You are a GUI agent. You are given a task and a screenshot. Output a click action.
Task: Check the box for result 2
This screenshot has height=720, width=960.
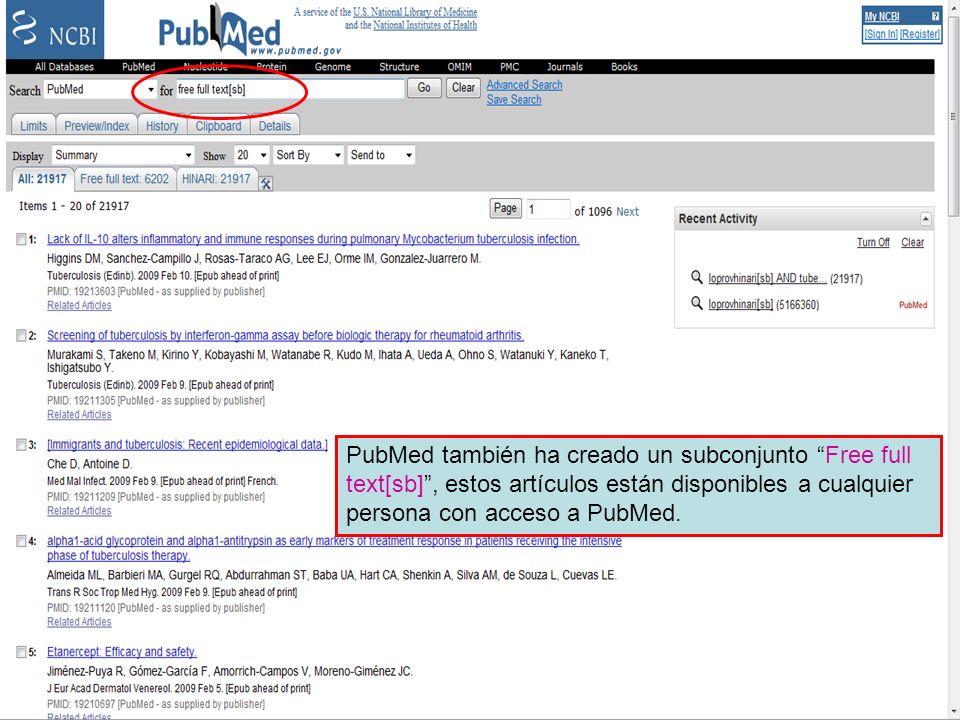click(21, 336)
